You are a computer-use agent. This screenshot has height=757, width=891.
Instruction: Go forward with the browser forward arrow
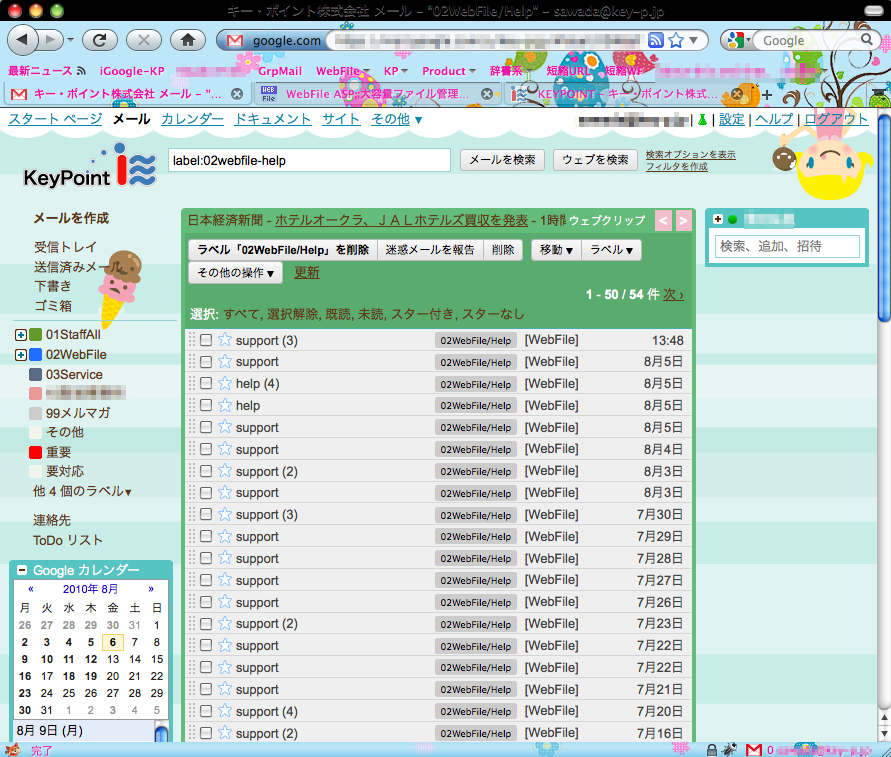[x=51, y=40]
